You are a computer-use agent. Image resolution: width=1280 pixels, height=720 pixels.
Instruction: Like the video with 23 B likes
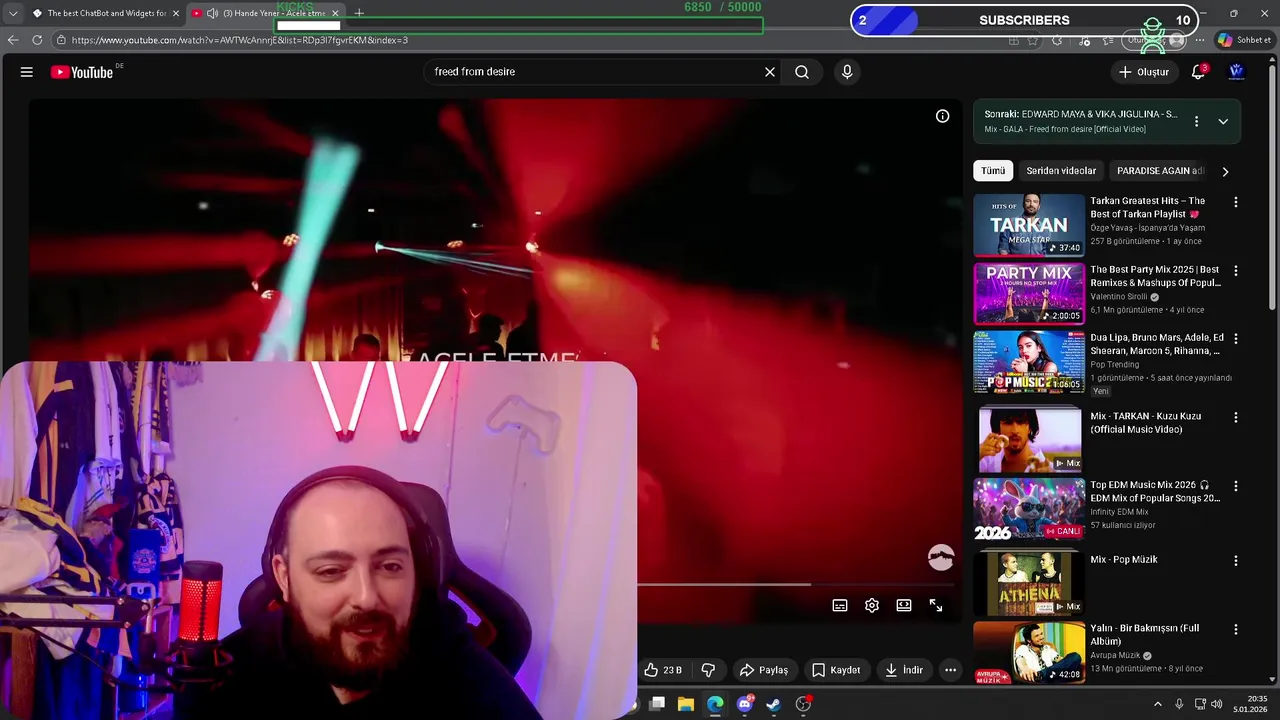[663, 670]
